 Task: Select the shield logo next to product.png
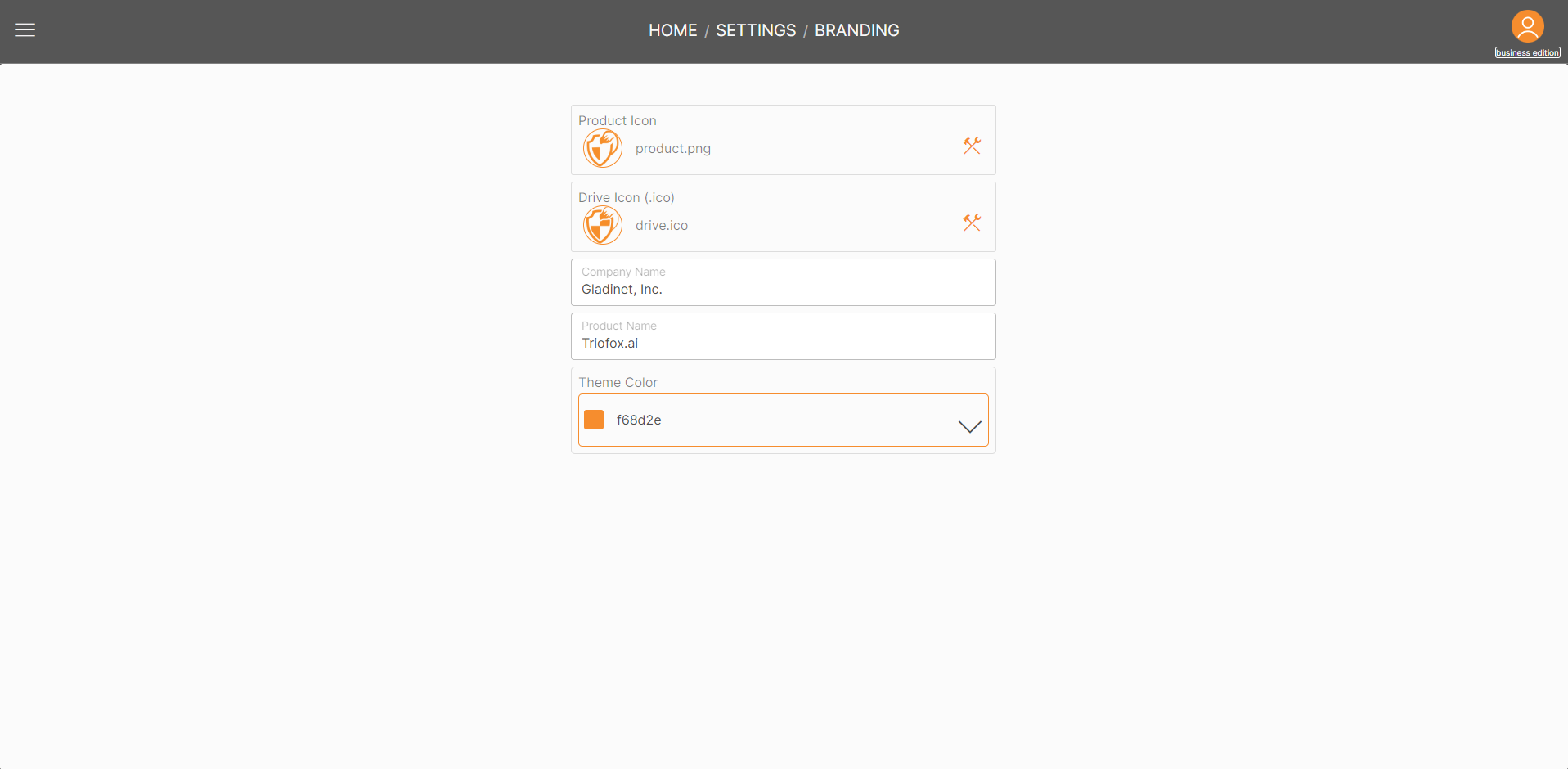602,148
